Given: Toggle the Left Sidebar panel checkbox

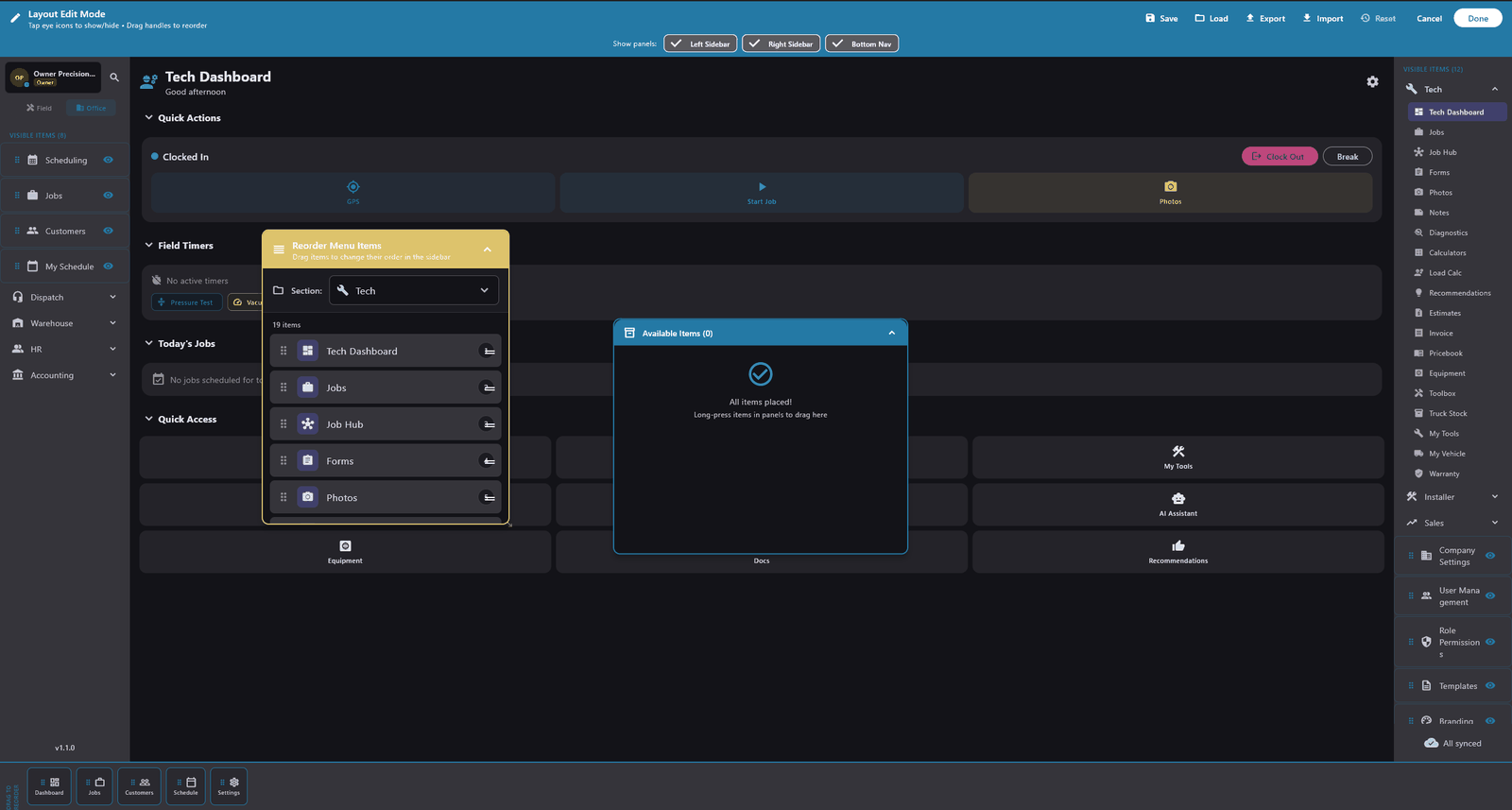Looking at the screenshot, I should (x=700, y=43).
